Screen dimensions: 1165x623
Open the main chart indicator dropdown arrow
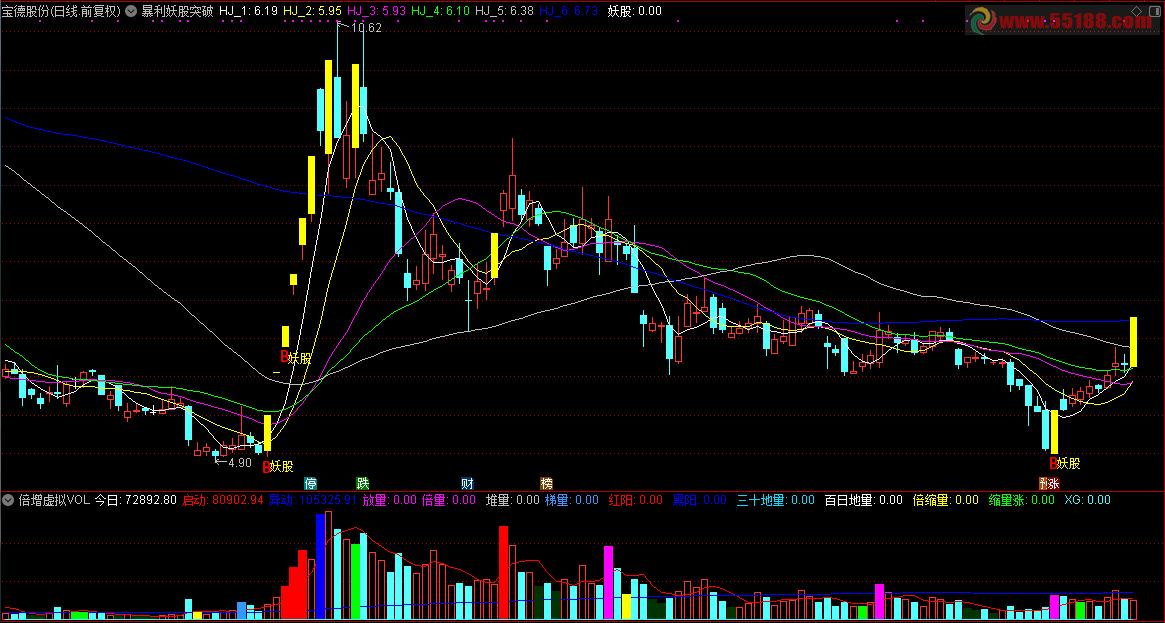[132, 11]
